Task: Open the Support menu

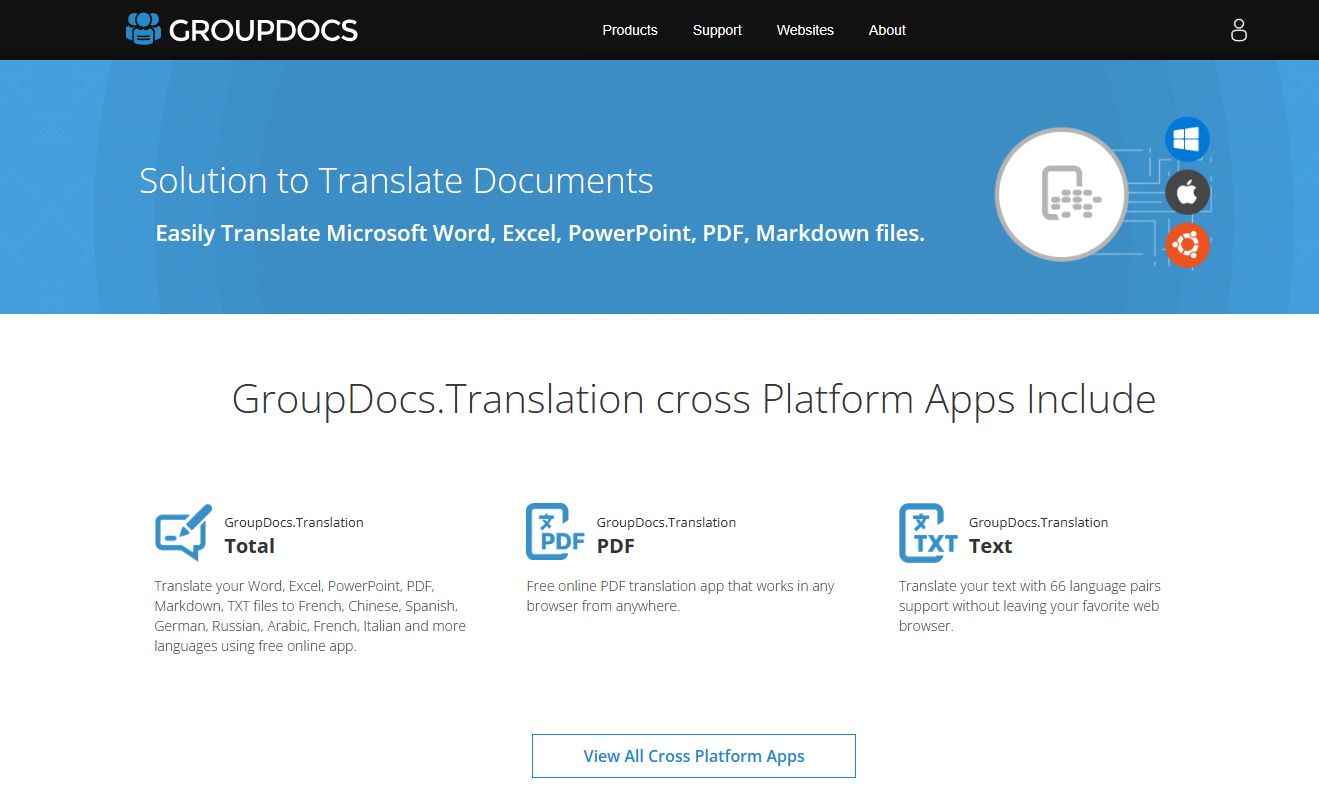Action: [717, 30]
